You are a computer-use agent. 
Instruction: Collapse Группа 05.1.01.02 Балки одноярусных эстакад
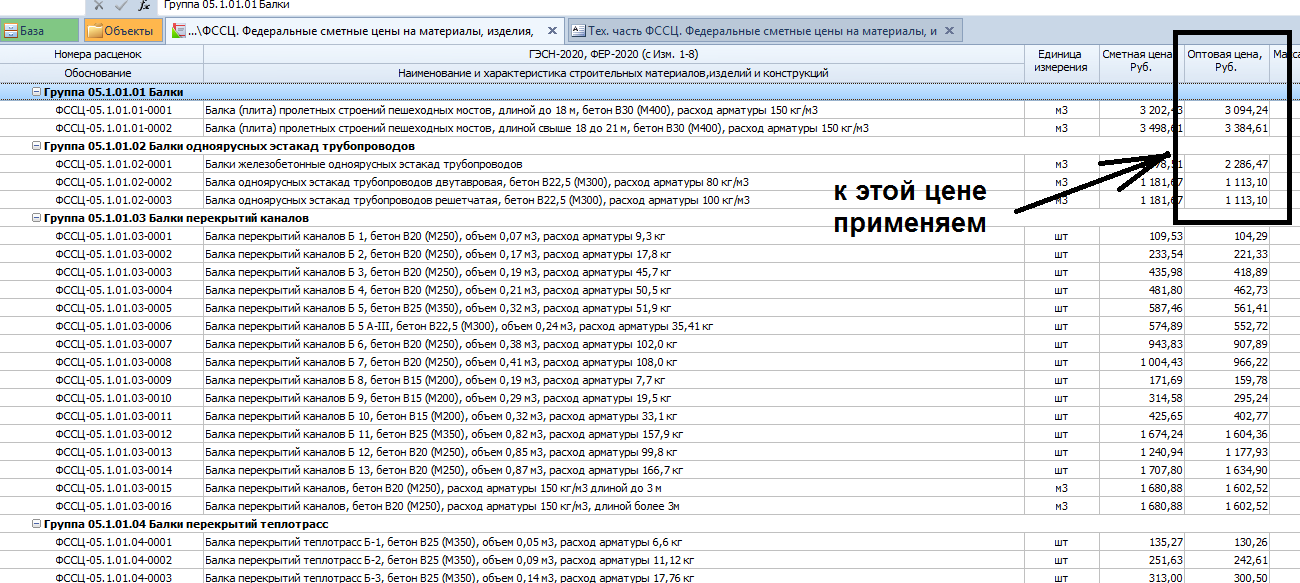tap(37, 146)
